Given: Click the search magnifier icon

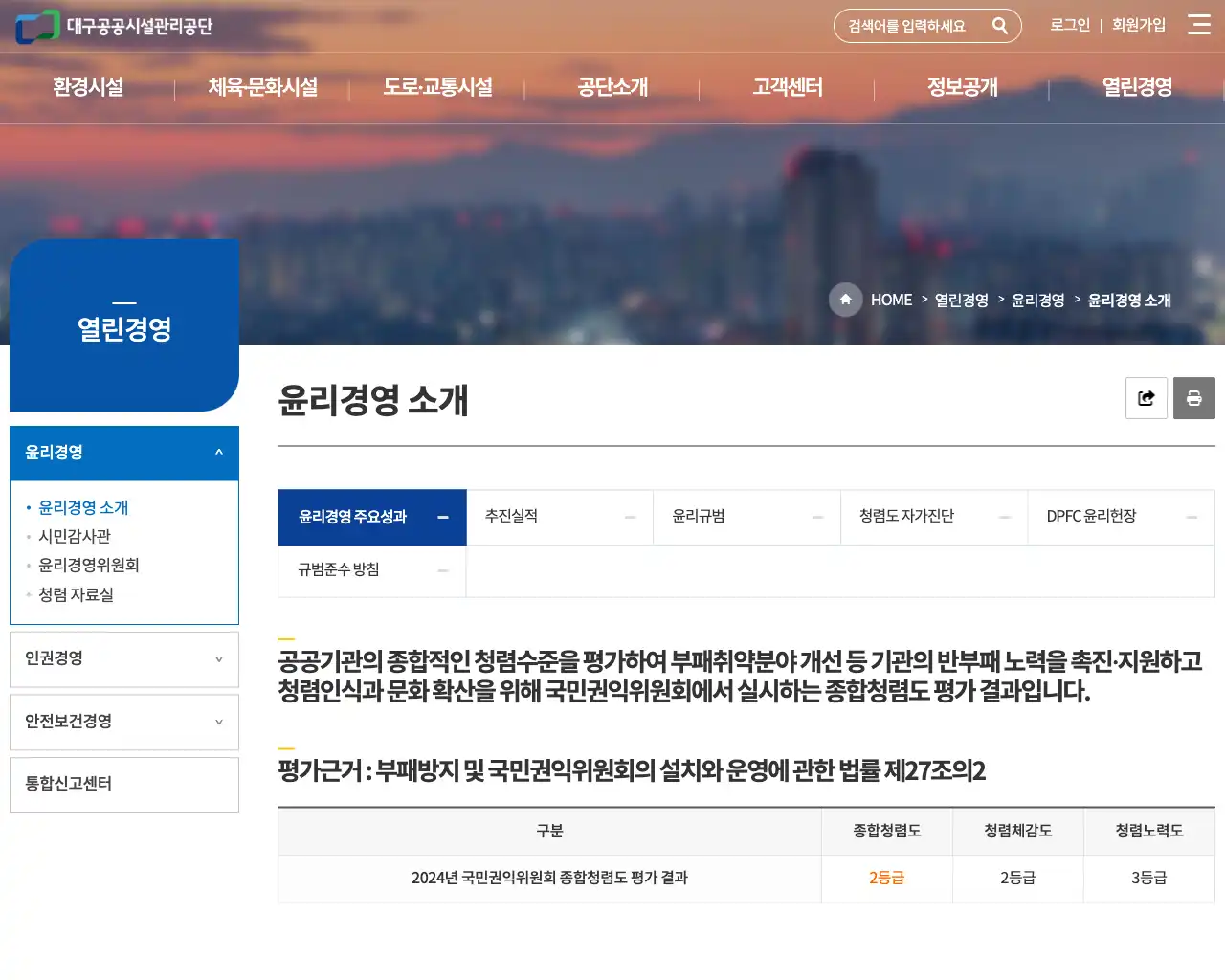Looking at the screenshot, I should (x=1001, y=26).
